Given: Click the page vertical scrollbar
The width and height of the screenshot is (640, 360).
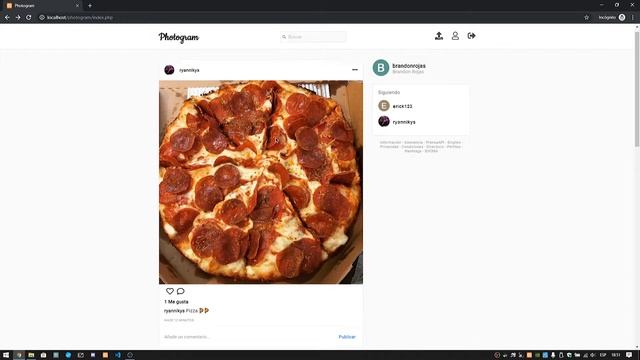Looking at the screenshot, I should [x=637, y=88].
